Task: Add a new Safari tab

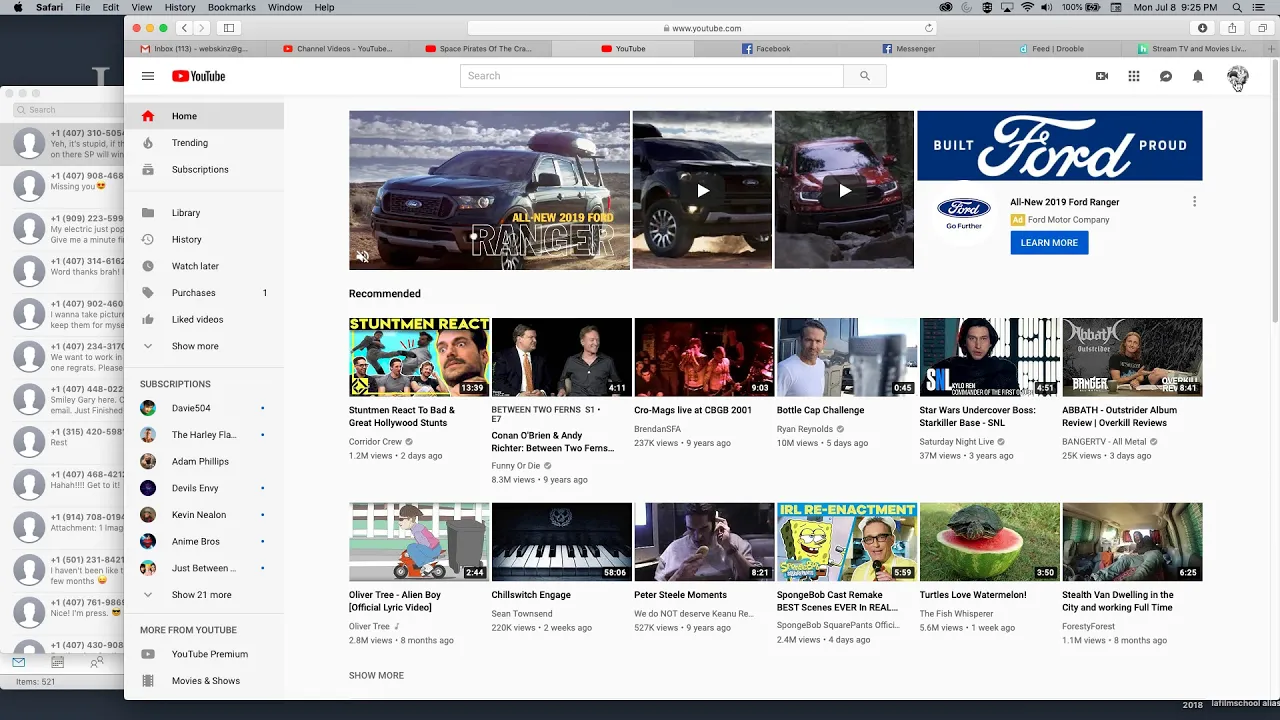Action: [1270, 48]
